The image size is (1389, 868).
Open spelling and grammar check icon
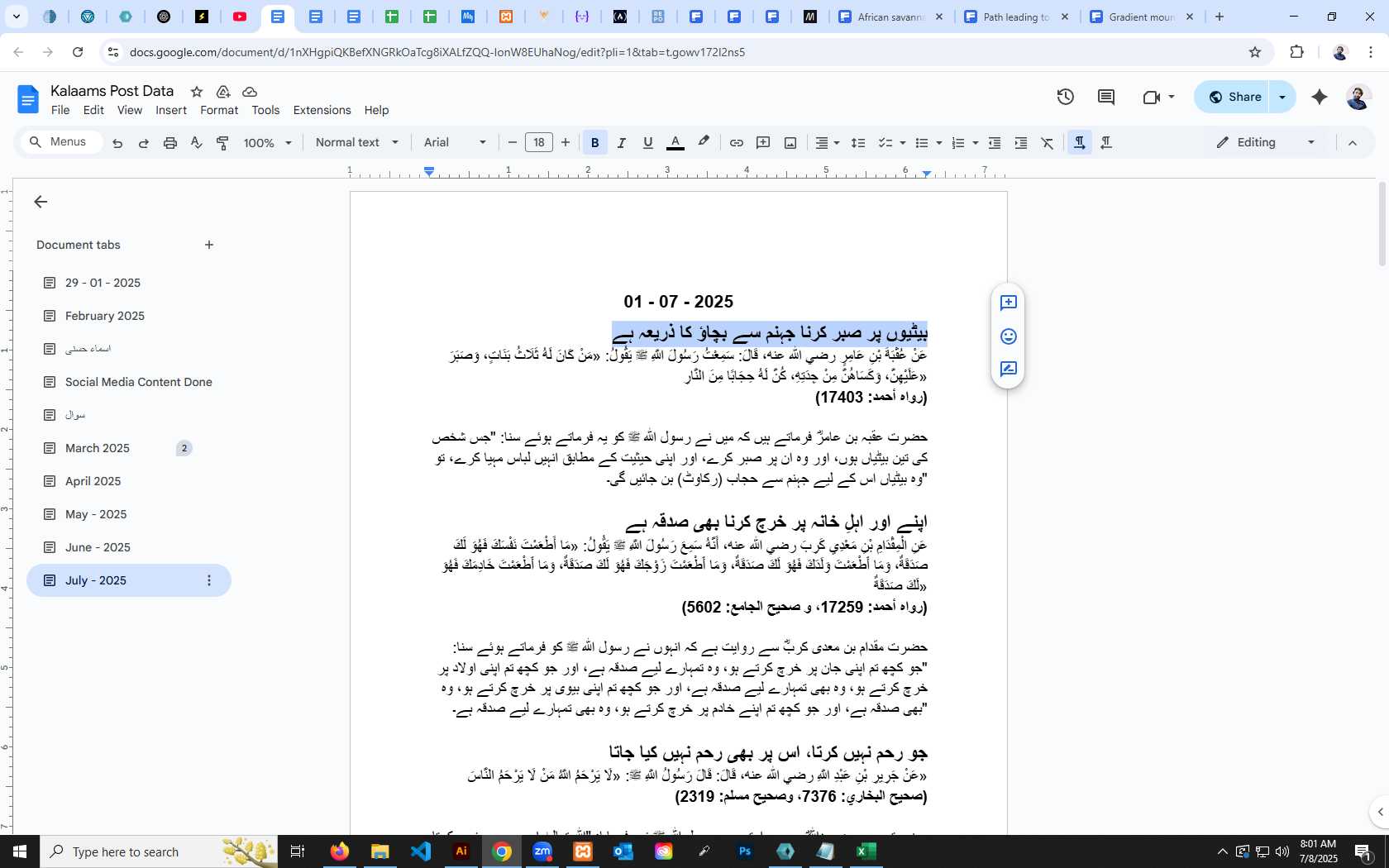coord(197,143)
